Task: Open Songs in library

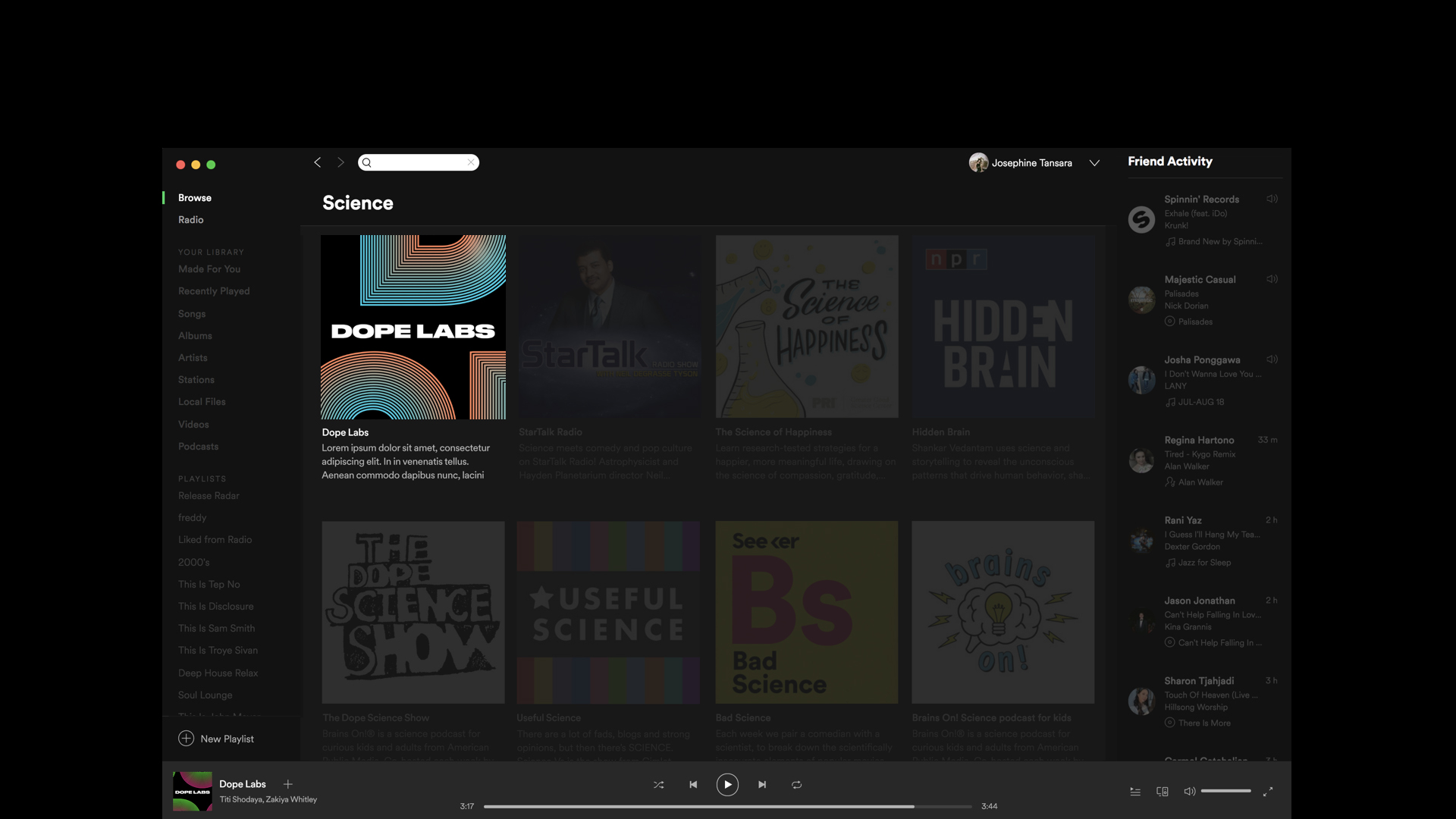Action: [192, 314]
